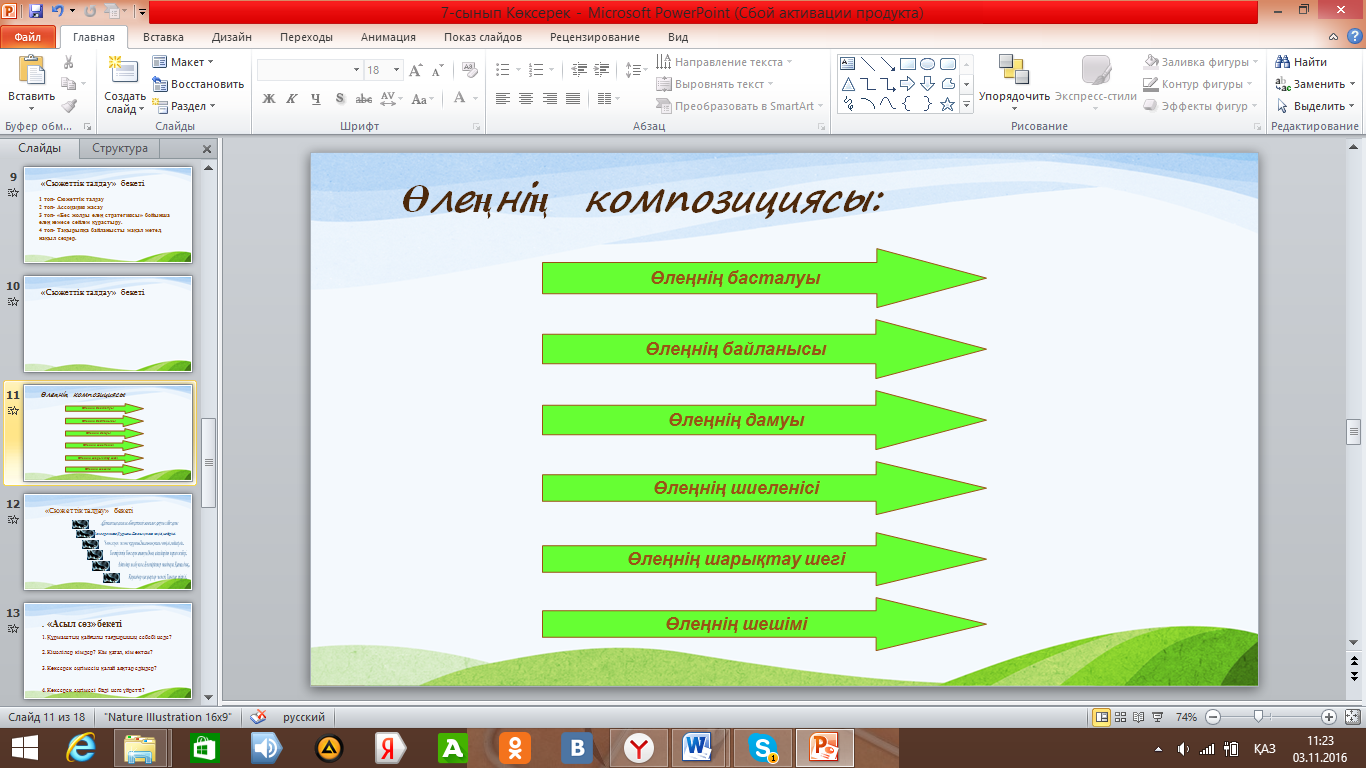Open Экспресс-стили quick styles
Image resolution: width=1366 pixels, height=768 pixels.
pyautogui.click(x=1096, y=84)
